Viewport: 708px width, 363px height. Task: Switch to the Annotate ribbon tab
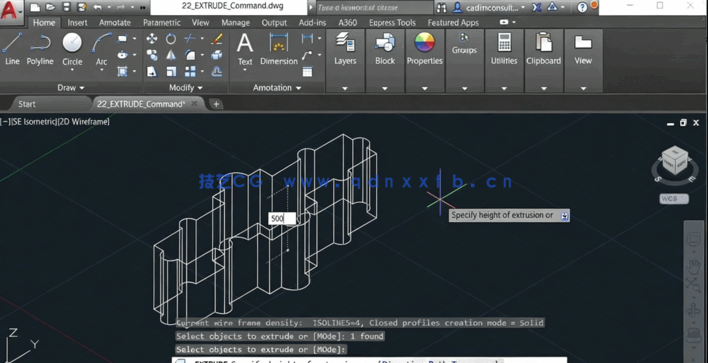tap(115, 23)
